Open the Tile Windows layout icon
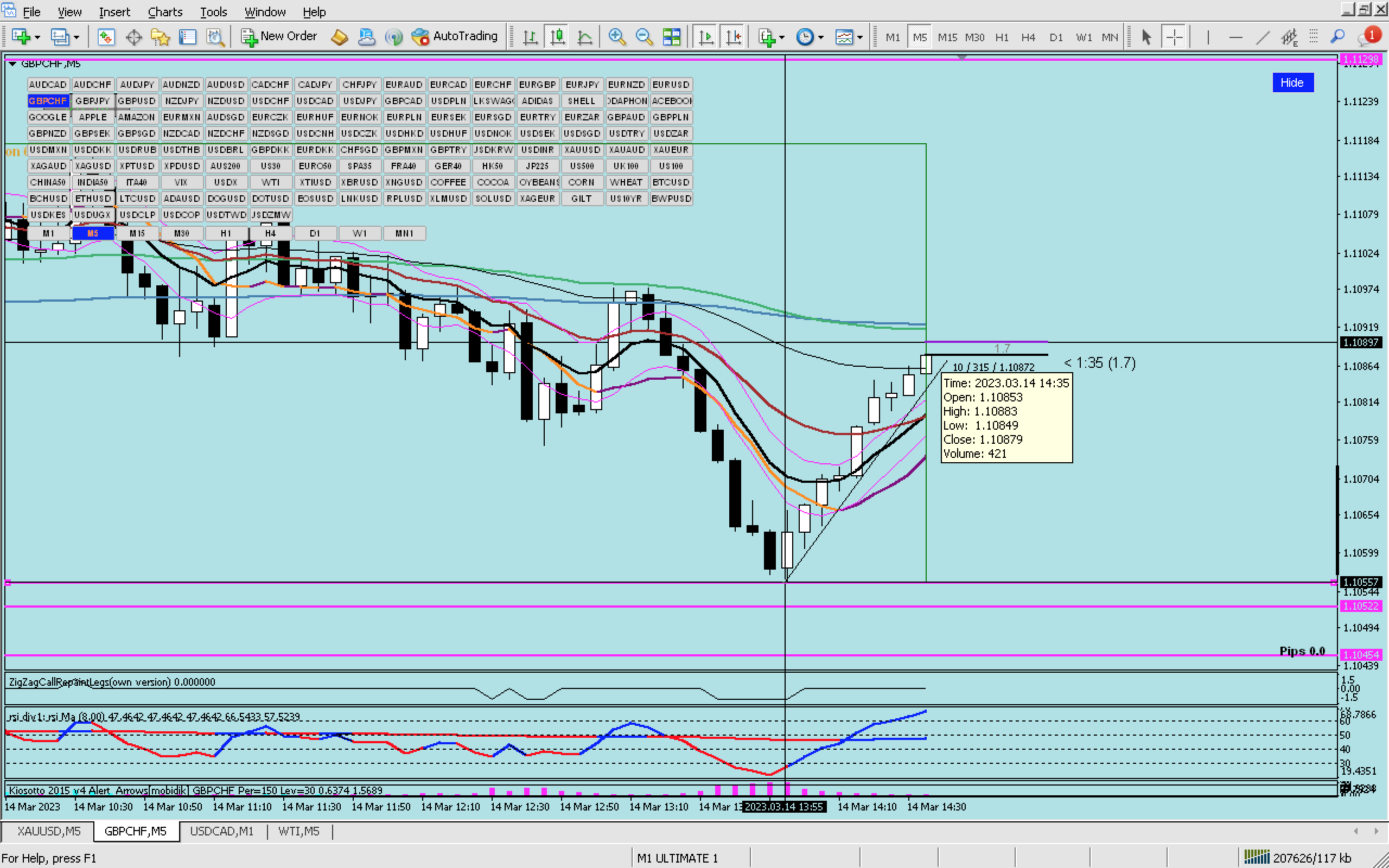This screenshot has width=1389, height=868. click(671, 37)
